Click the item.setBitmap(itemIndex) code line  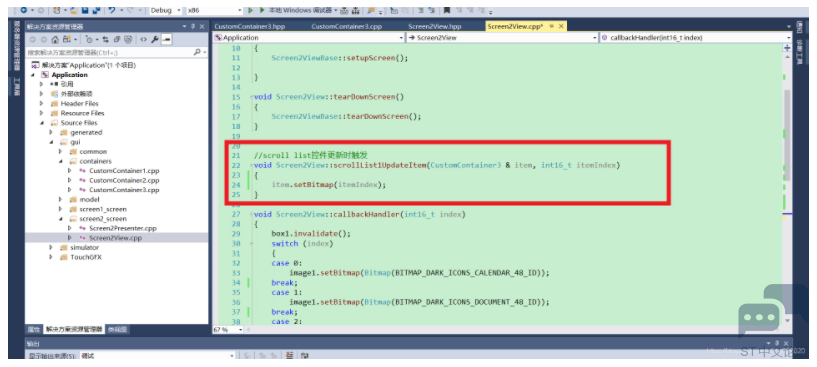329,185
